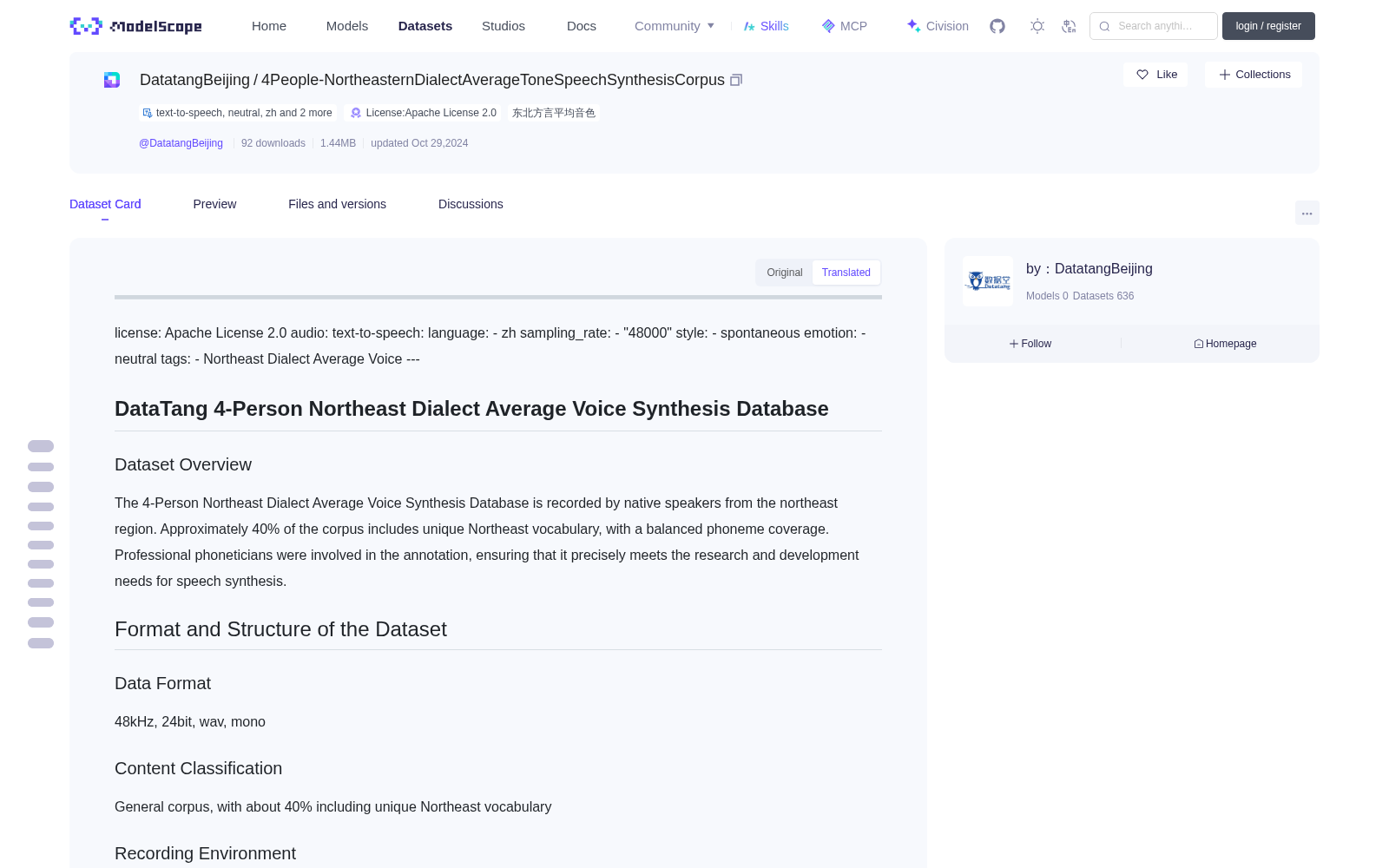Switch to the Preview tab
Viewport: 1389px width, 868px height.
214,204
